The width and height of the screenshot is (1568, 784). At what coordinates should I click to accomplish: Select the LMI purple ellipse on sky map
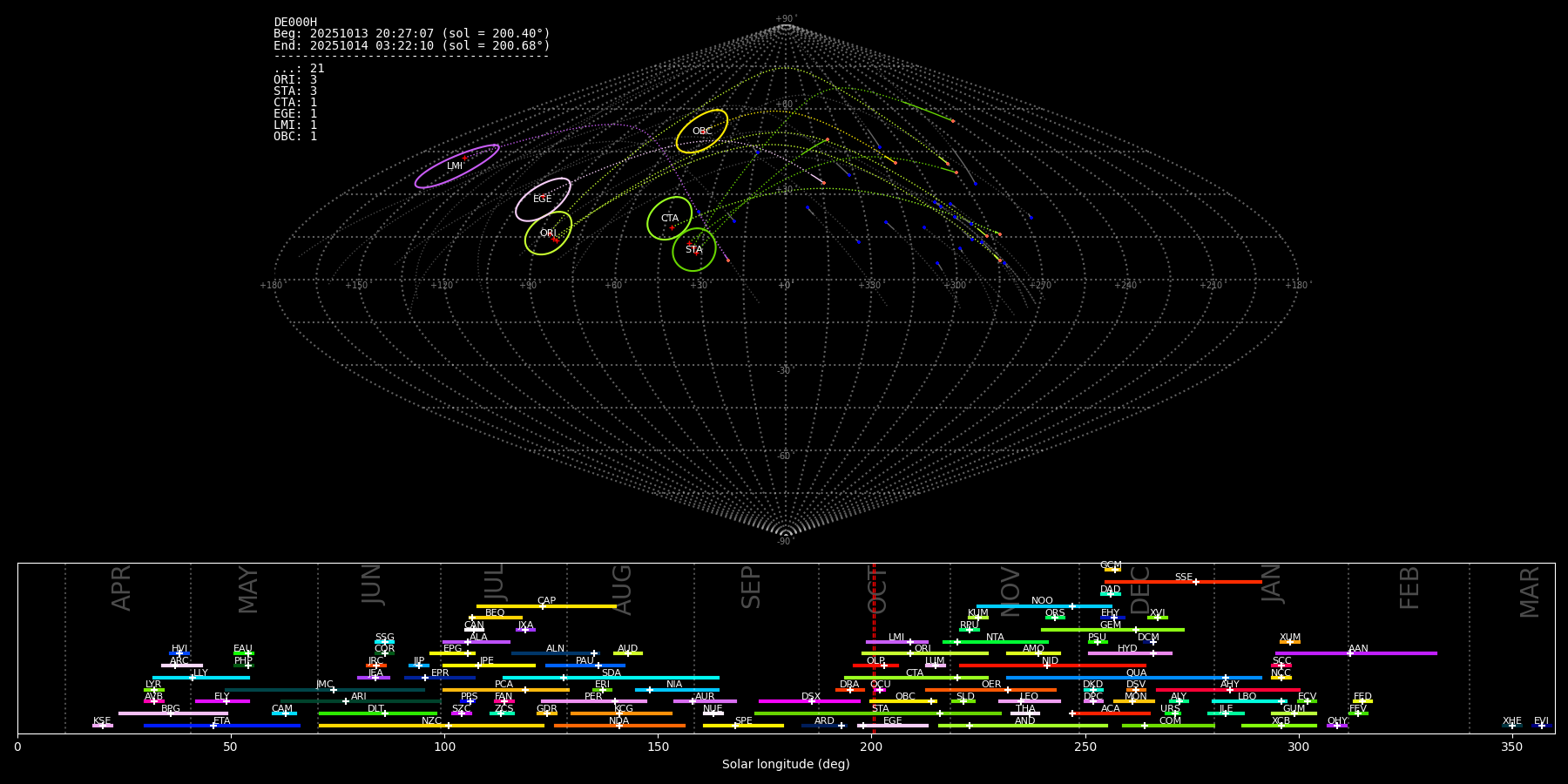click(x=456, y=166)
